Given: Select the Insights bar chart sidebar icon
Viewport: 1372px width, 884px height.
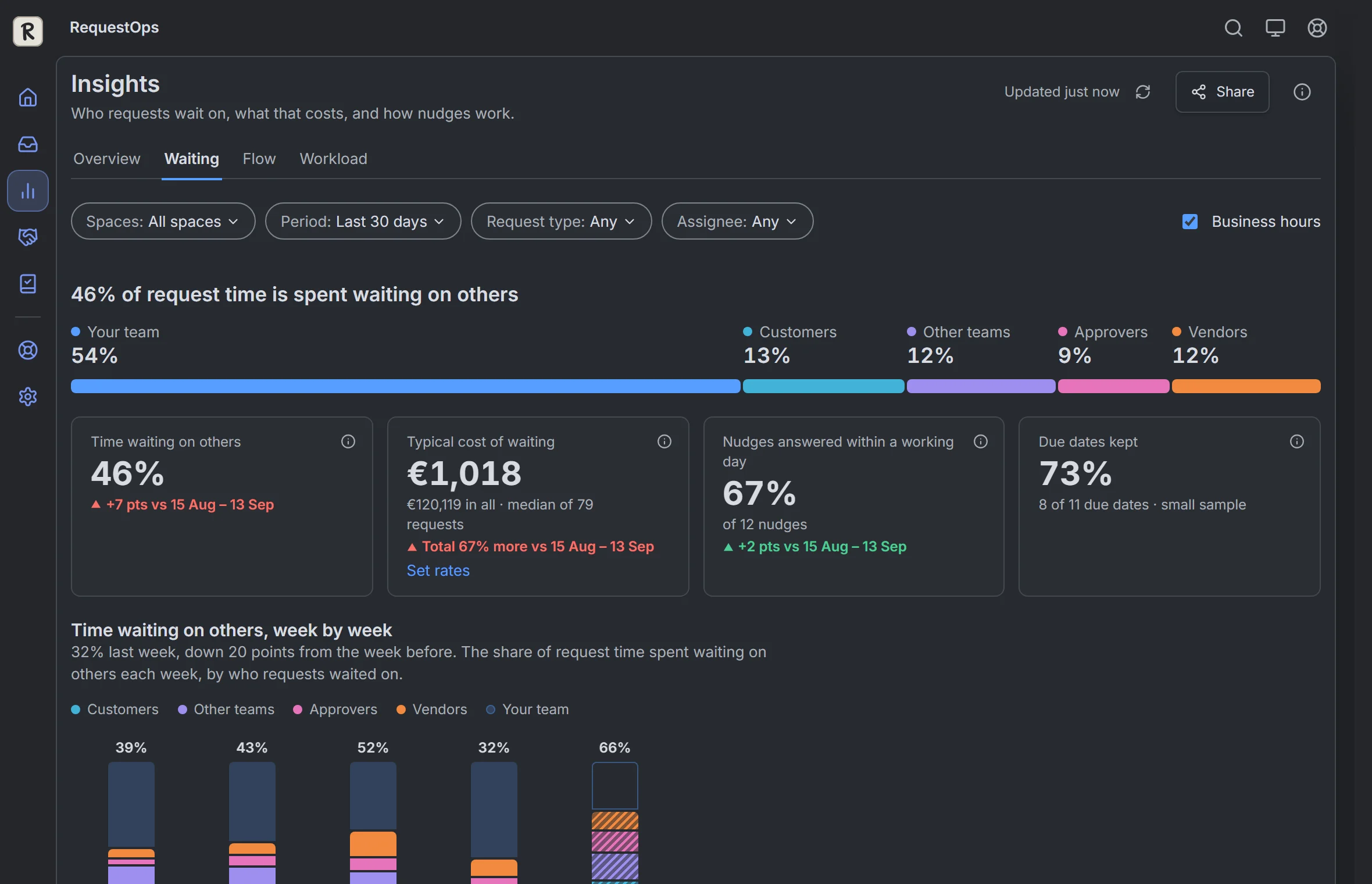Looking at the screenshot, I should pos(28,191).
